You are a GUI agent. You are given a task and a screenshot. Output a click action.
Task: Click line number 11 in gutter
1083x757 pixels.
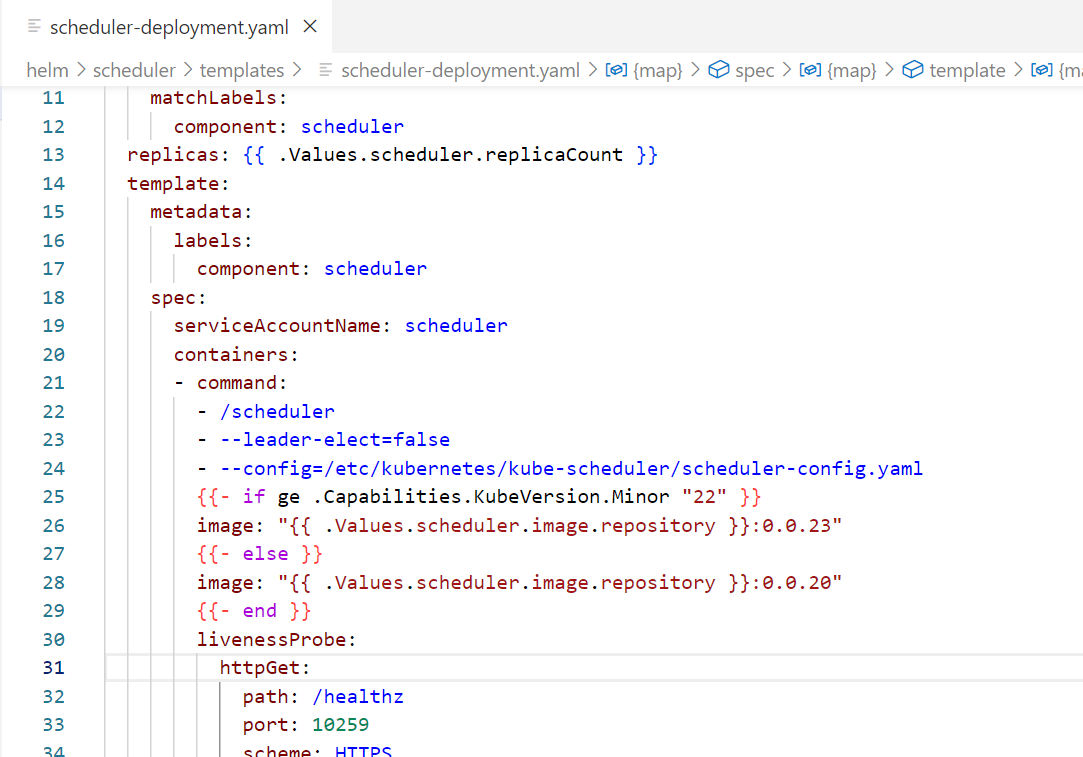click(53, 98)
